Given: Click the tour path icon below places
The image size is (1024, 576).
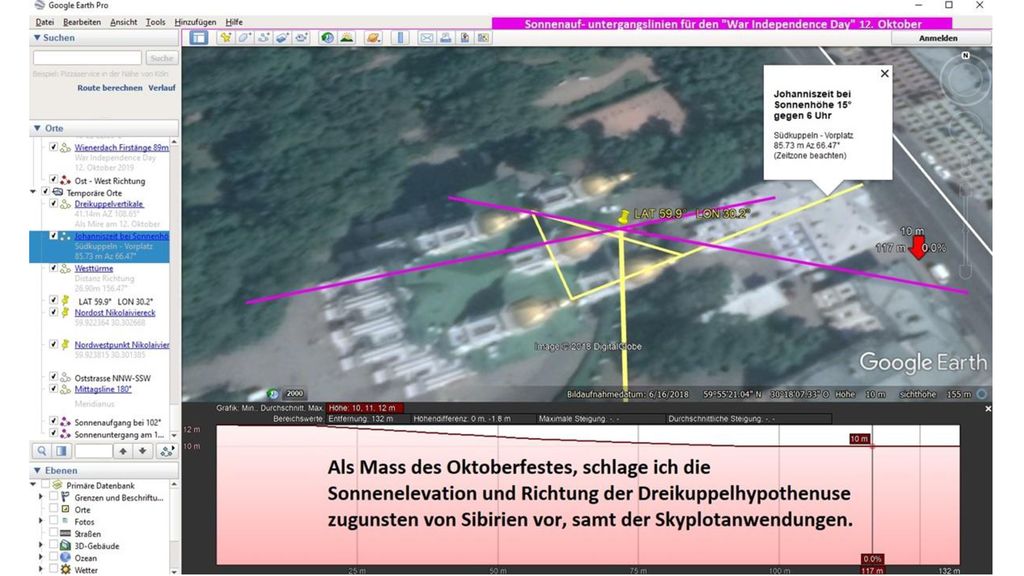Looking at the screenshot, I should point(167,451).
